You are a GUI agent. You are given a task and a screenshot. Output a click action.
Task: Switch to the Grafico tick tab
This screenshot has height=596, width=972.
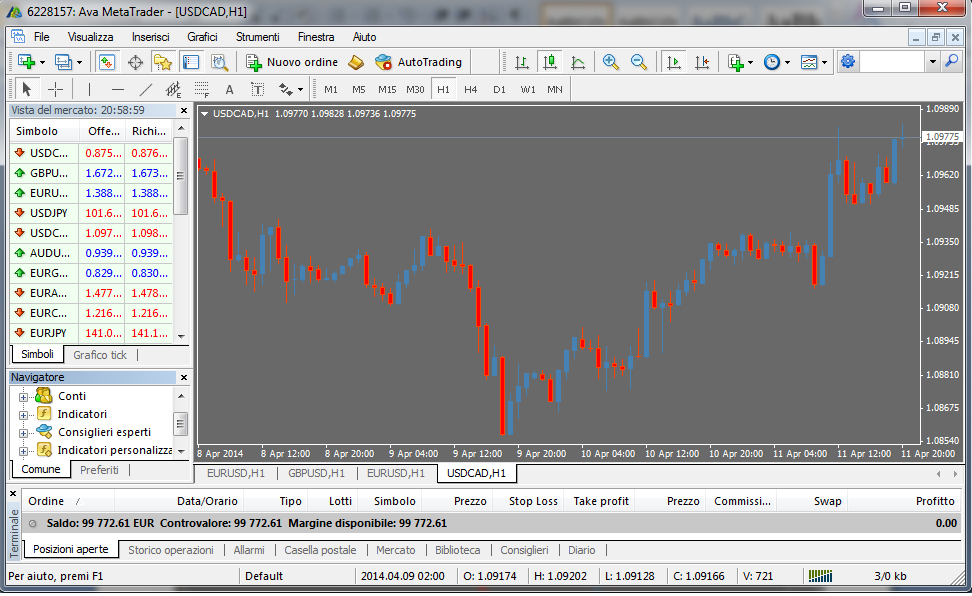[x=100, y=355]
